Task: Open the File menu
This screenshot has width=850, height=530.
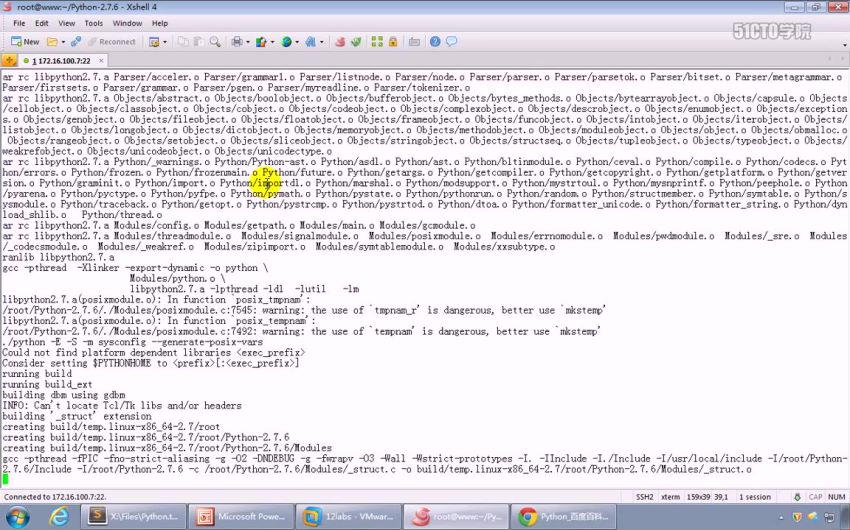Action: coord(15,22)
